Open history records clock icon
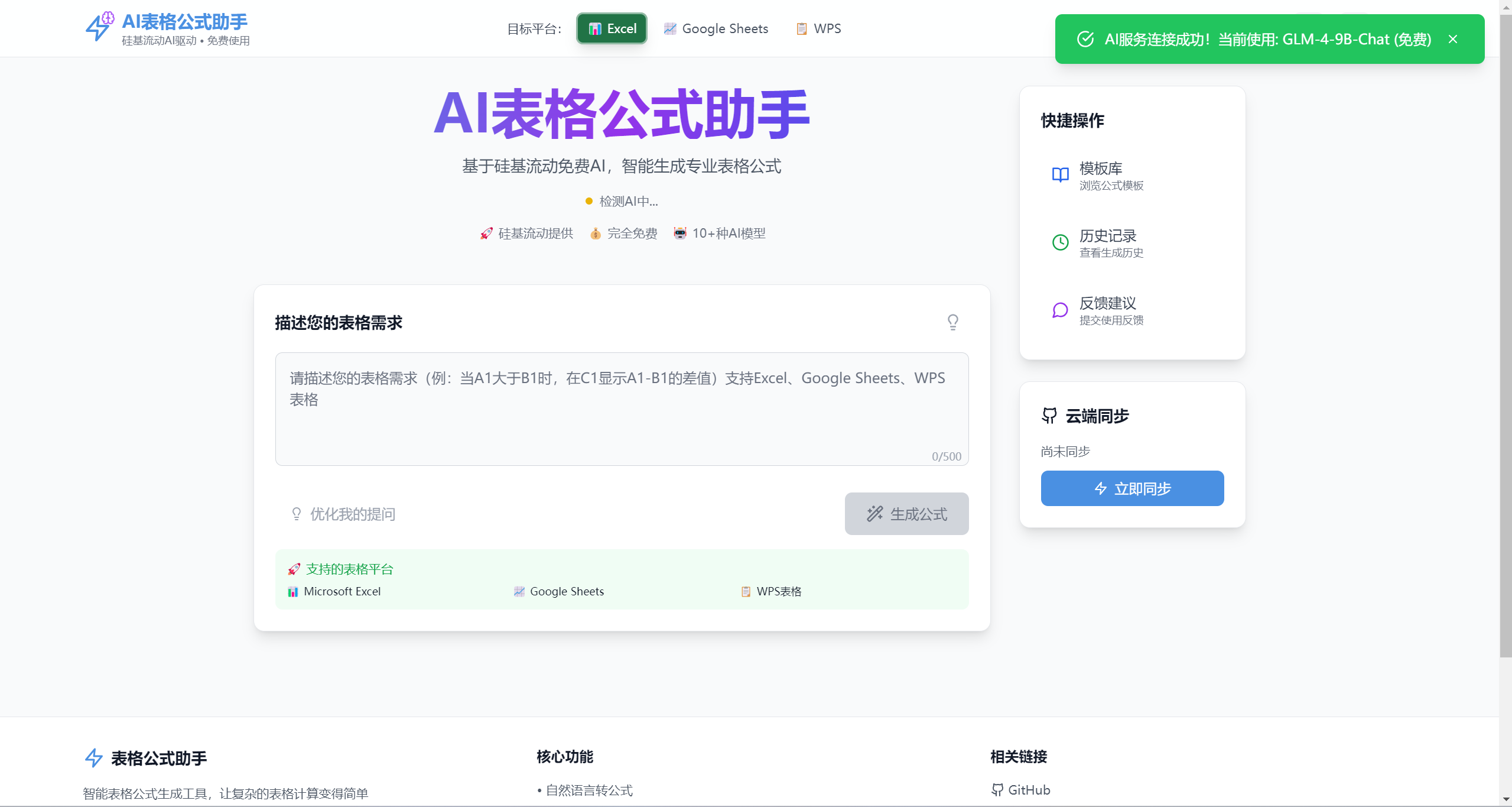 click(x=1060, y=242)
